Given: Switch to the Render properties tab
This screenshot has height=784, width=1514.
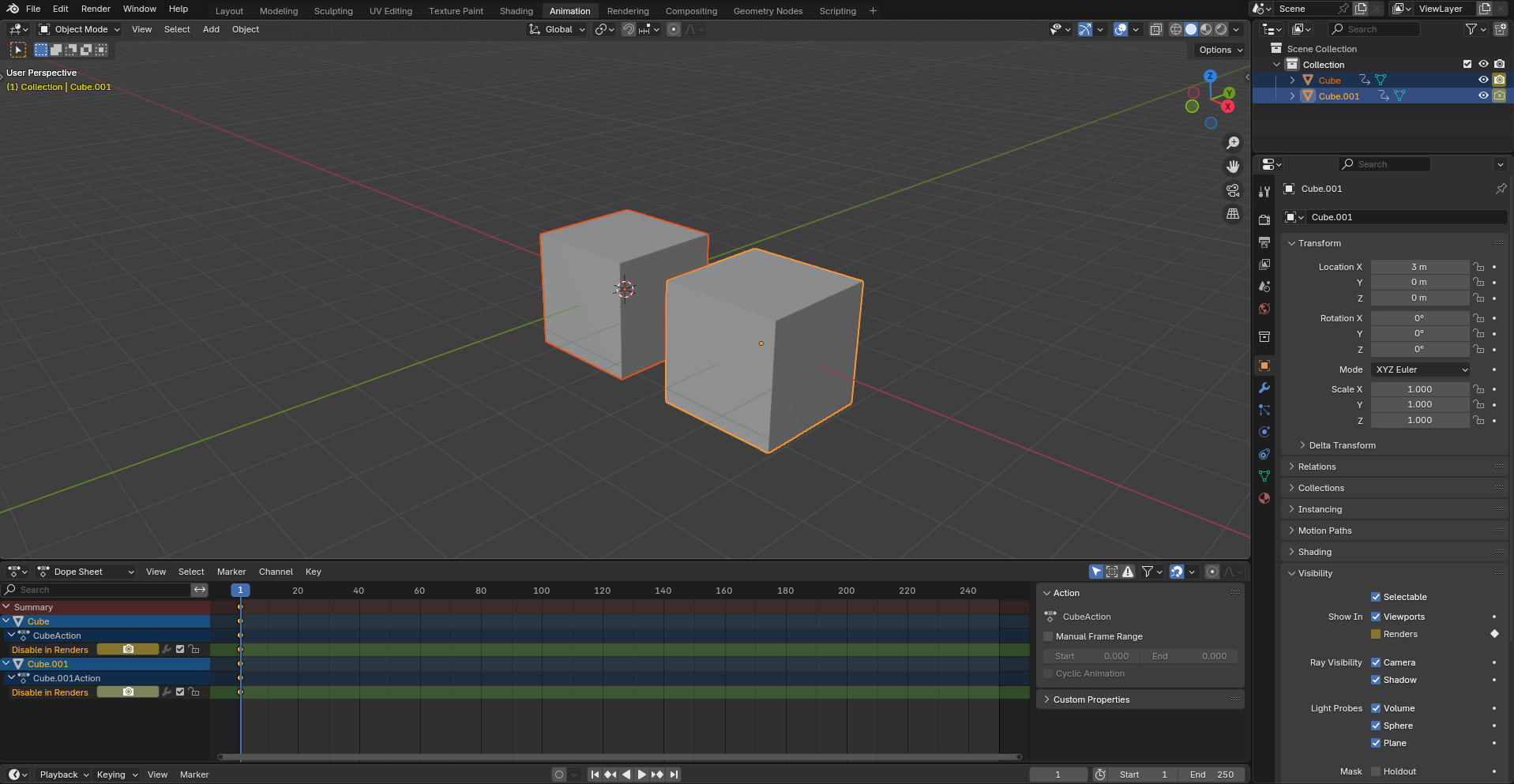Looking at the screenshot, I should coord(1264,220).
